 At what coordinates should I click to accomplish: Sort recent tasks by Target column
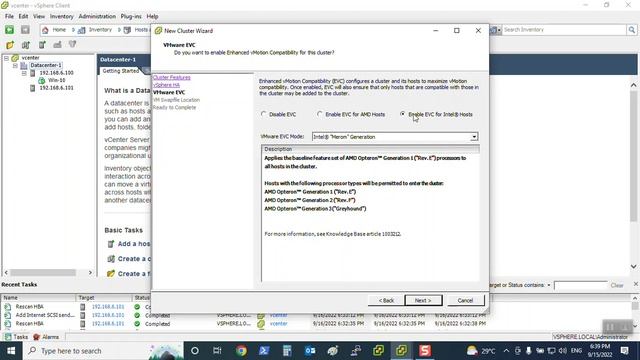(x=105, y=298)
